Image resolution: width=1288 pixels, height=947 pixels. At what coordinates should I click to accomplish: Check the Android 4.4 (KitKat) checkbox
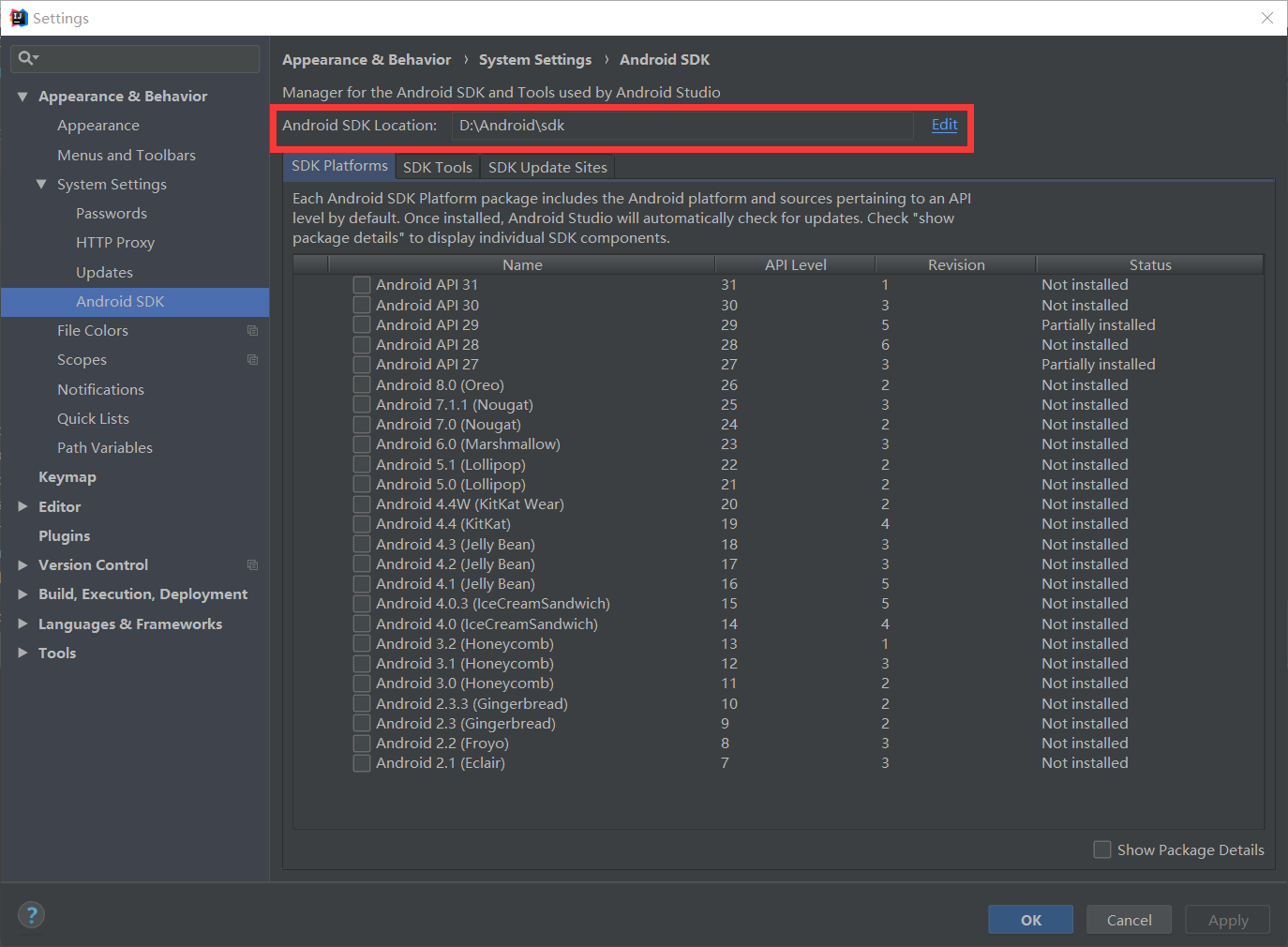(x=361, y=523)
